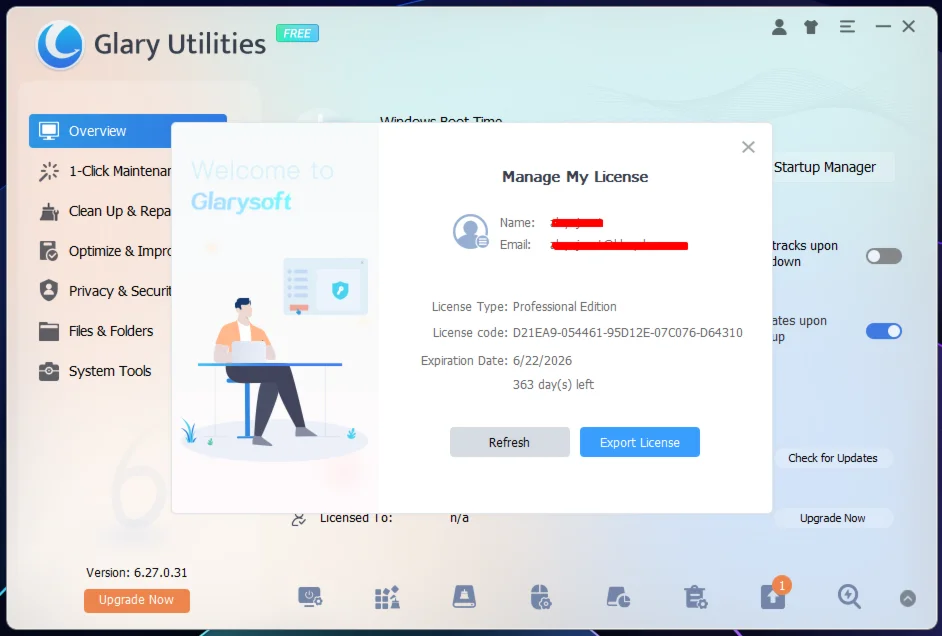Open the user account icon

click(x=779, y=27)
